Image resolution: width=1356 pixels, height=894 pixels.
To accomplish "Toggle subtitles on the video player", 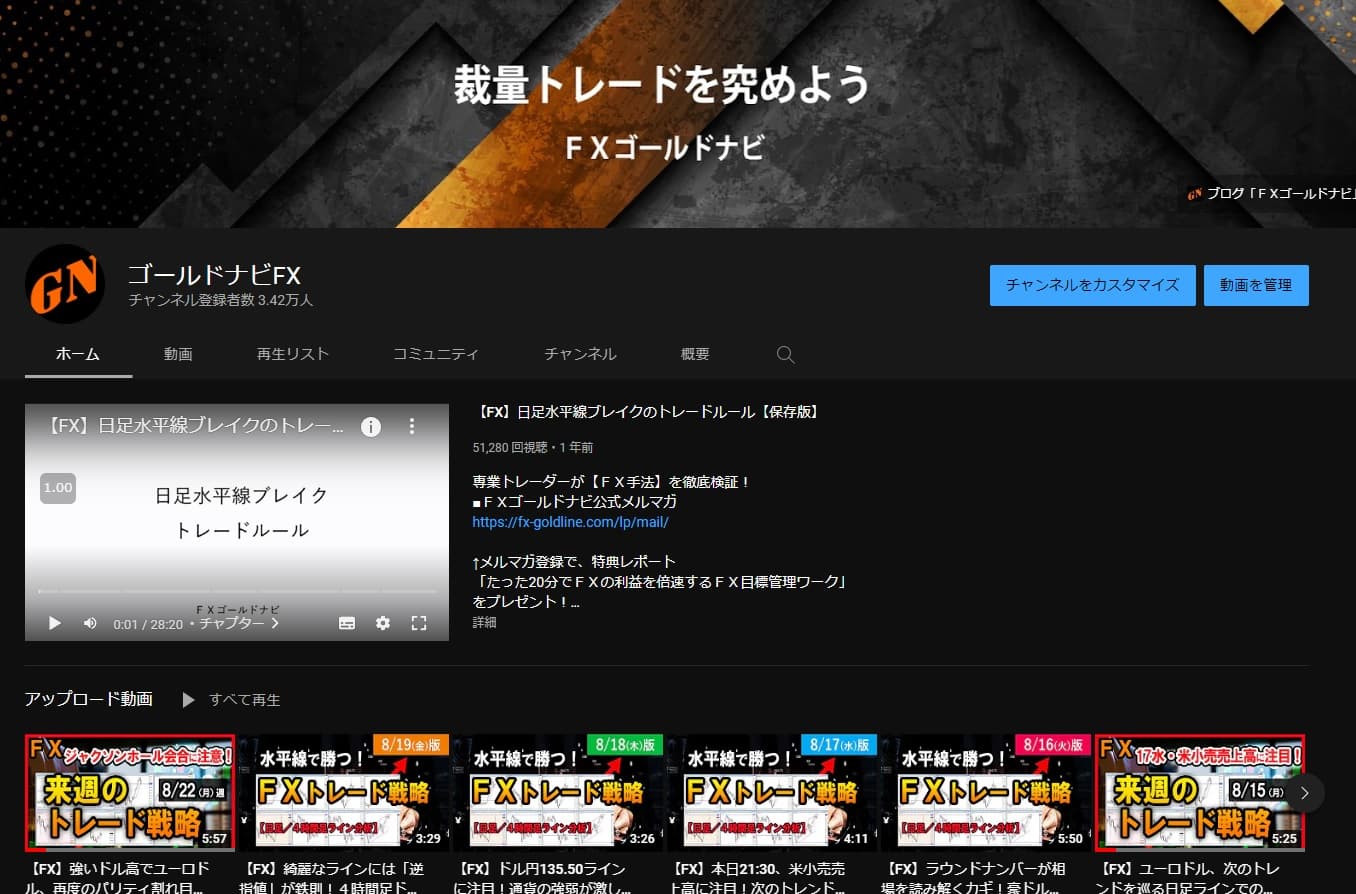I will click(x=347, y=623).
